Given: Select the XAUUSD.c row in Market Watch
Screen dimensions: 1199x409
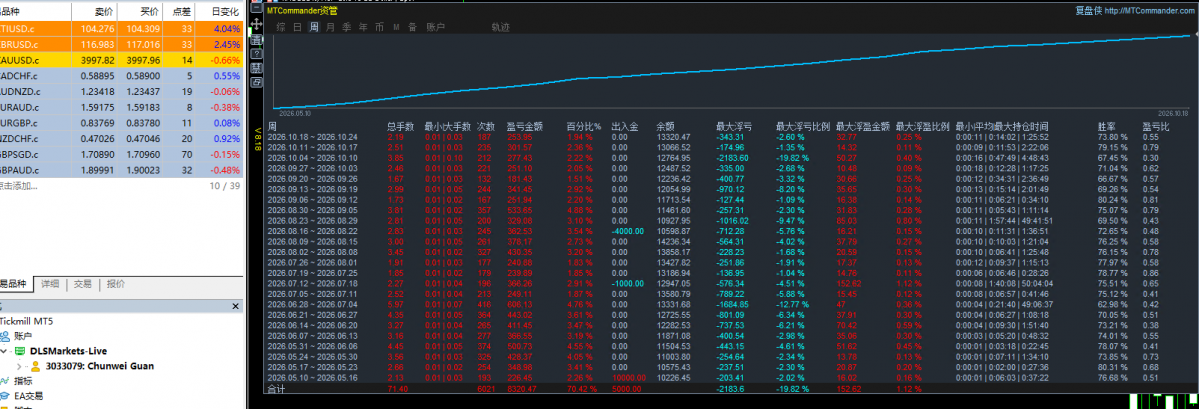Looking at the screenshot, I should tap(122, 60).
